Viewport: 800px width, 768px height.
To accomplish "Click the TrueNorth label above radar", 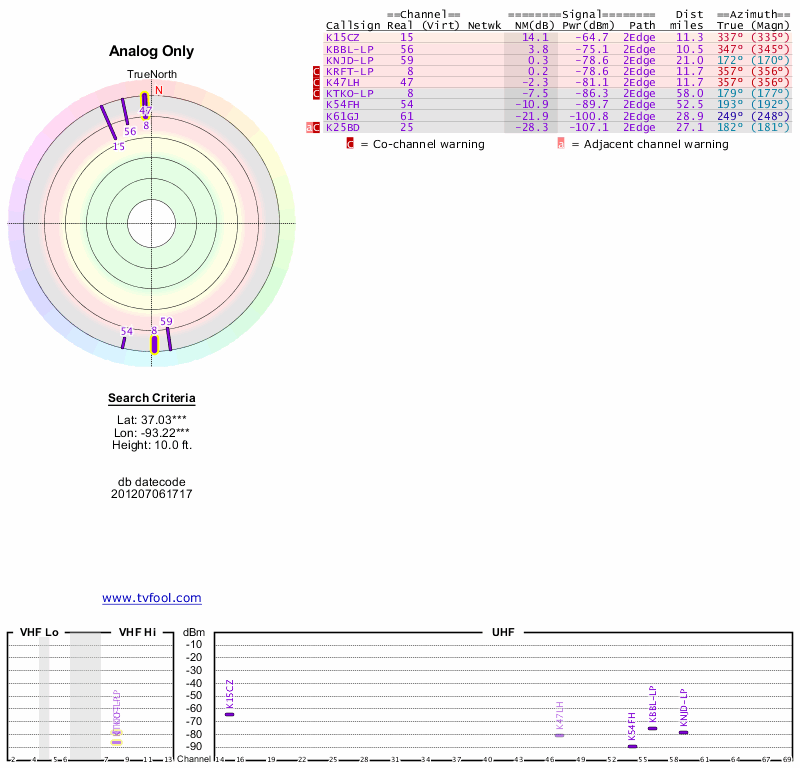I will 152,75.
